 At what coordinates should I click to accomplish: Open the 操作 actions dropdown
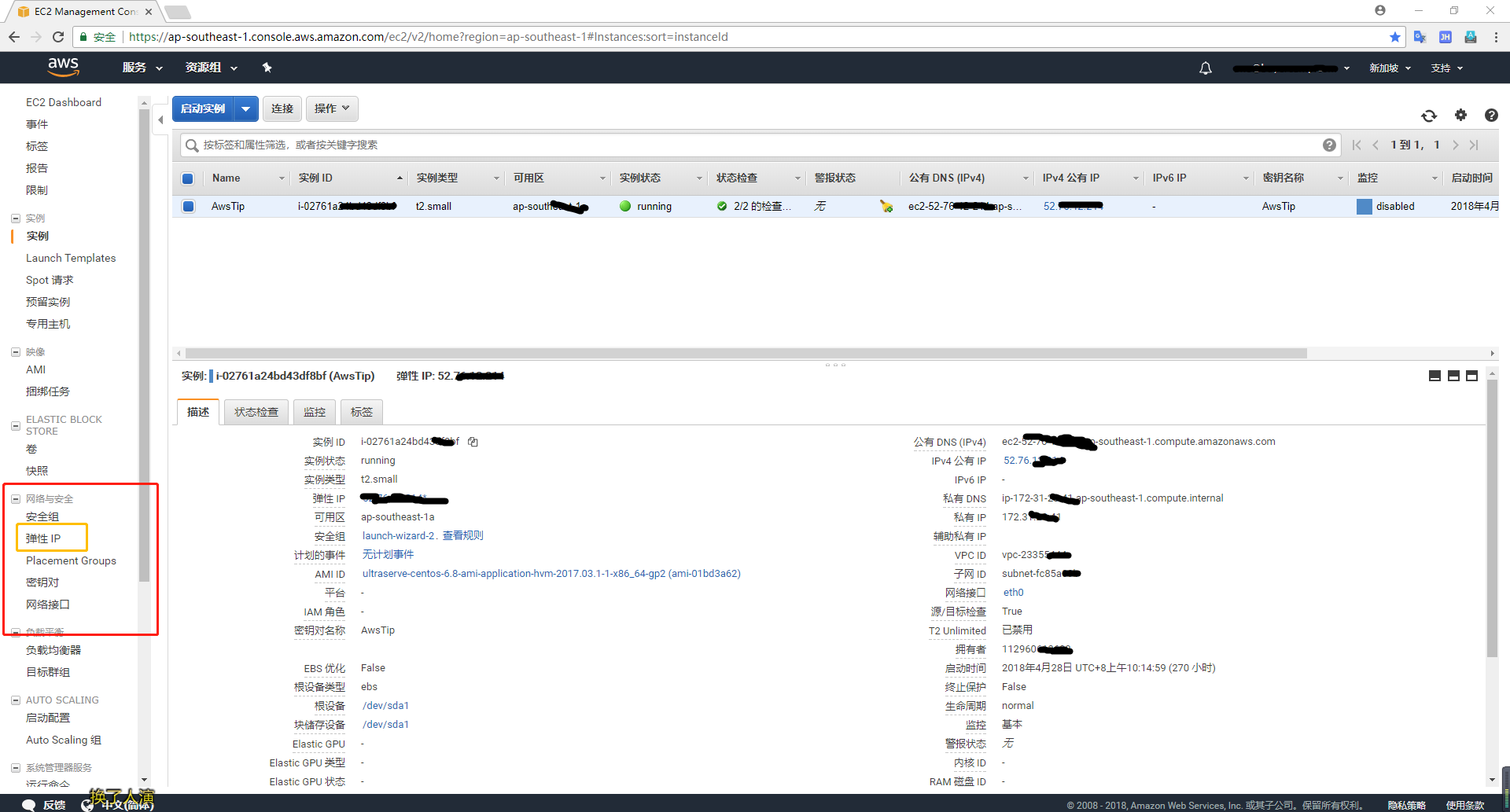[x=332, y=108]
